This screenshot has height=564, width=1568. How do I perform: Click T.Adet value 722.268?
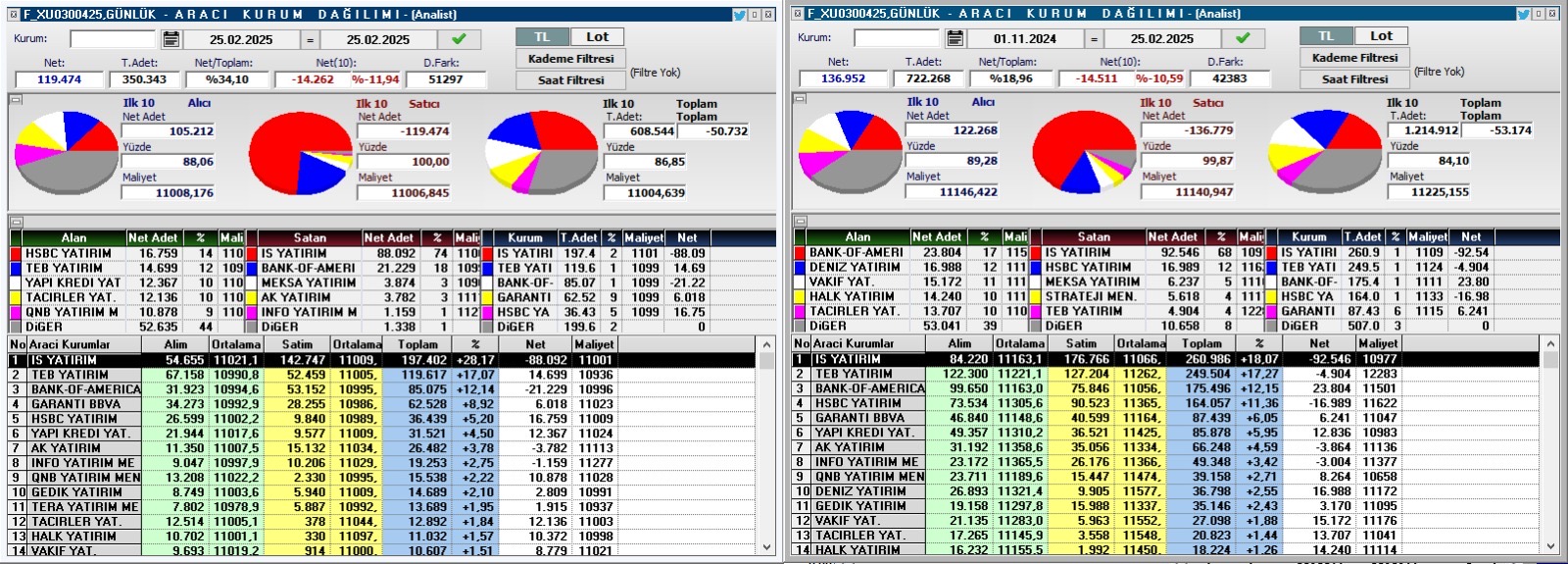click(928, 78)
